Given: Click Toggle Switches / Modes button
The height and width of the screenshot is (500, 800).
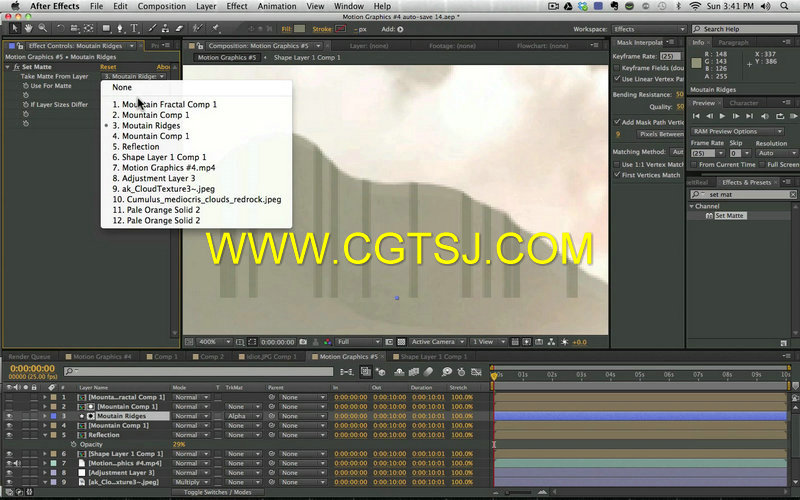Looking at the screenshot, I should (x=217, y=492).
